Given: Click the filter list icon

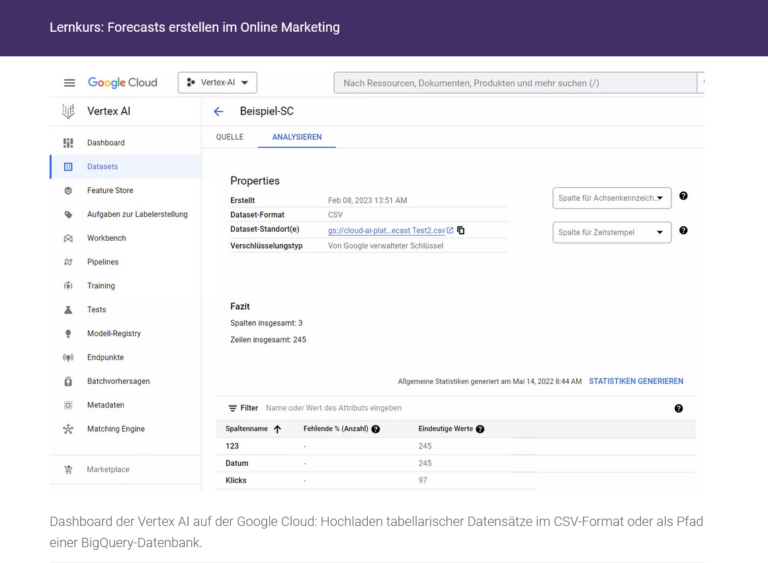Looking at the screenshot, I should (x=233, y=408).
